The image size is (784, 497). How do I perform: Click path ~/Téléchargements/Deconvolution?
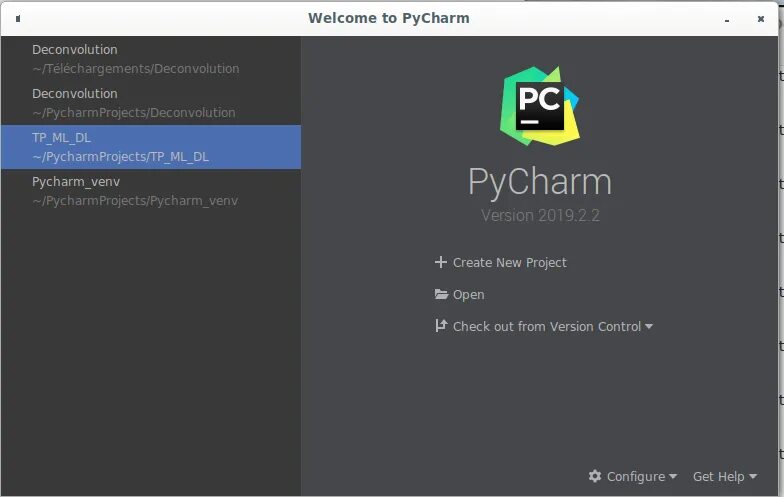pyautogui.click(x=136, y=68)
